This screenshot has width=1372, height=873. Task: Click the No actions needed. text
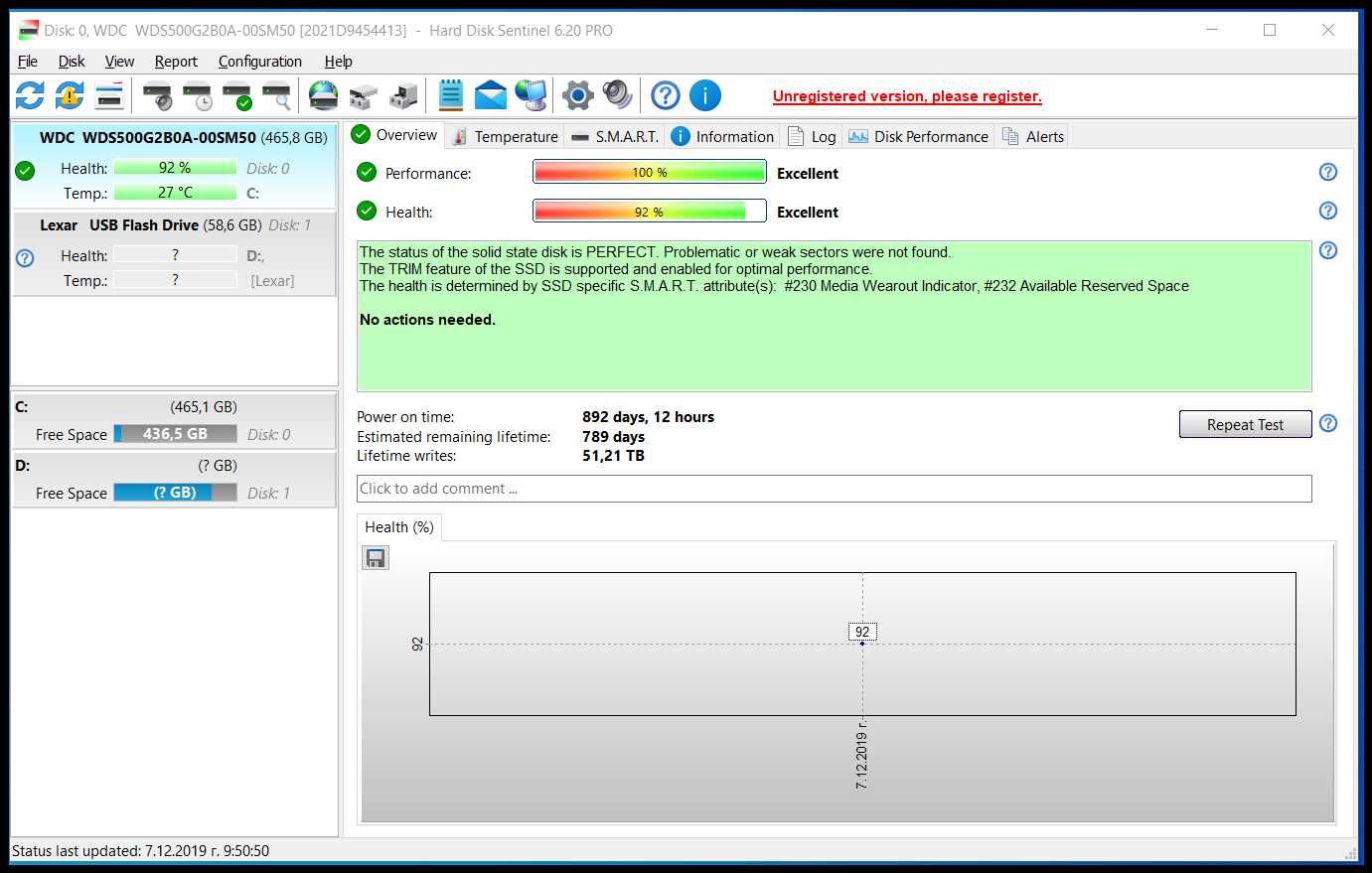click(427, 320)
